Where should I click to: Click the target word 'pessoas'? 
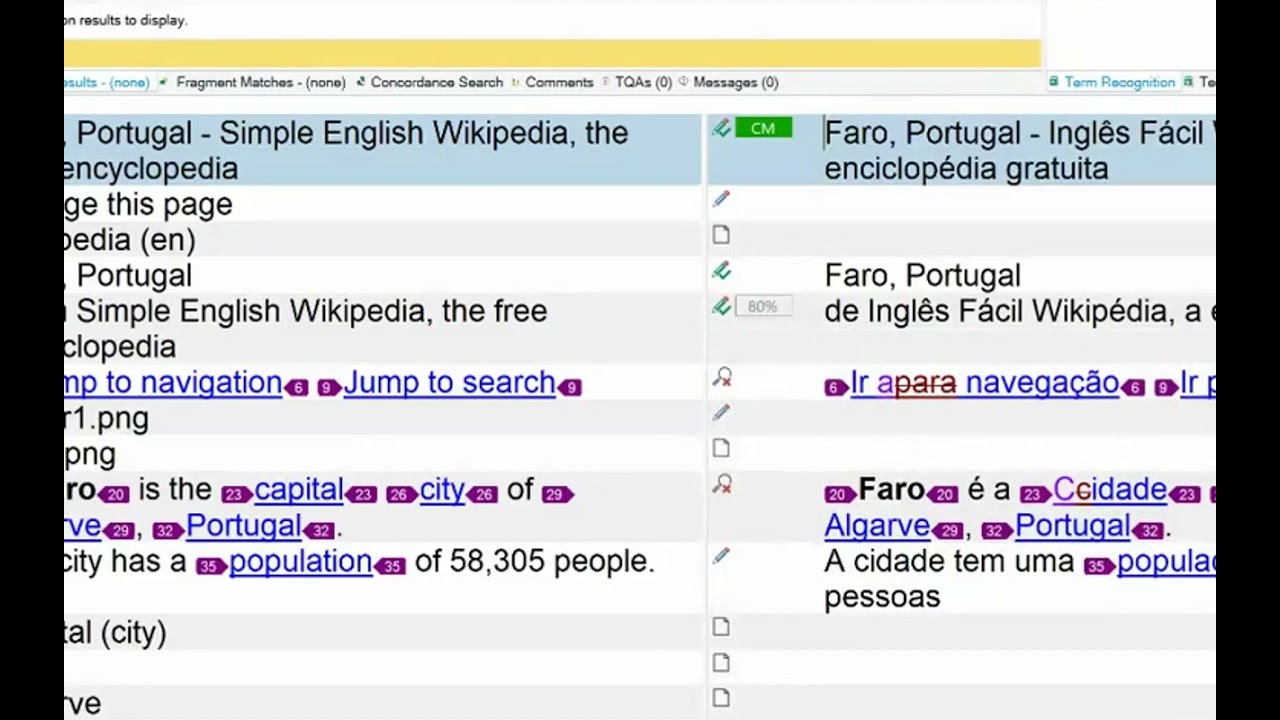[x=882, y=597]
